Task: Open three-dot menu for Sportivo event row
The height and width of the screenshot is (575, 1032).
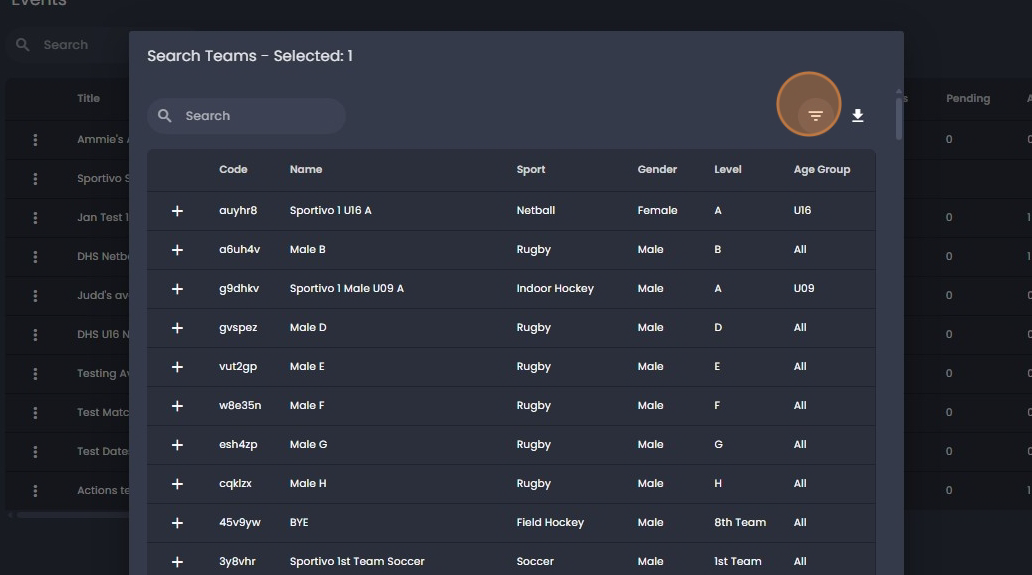Action: [35, 178]
